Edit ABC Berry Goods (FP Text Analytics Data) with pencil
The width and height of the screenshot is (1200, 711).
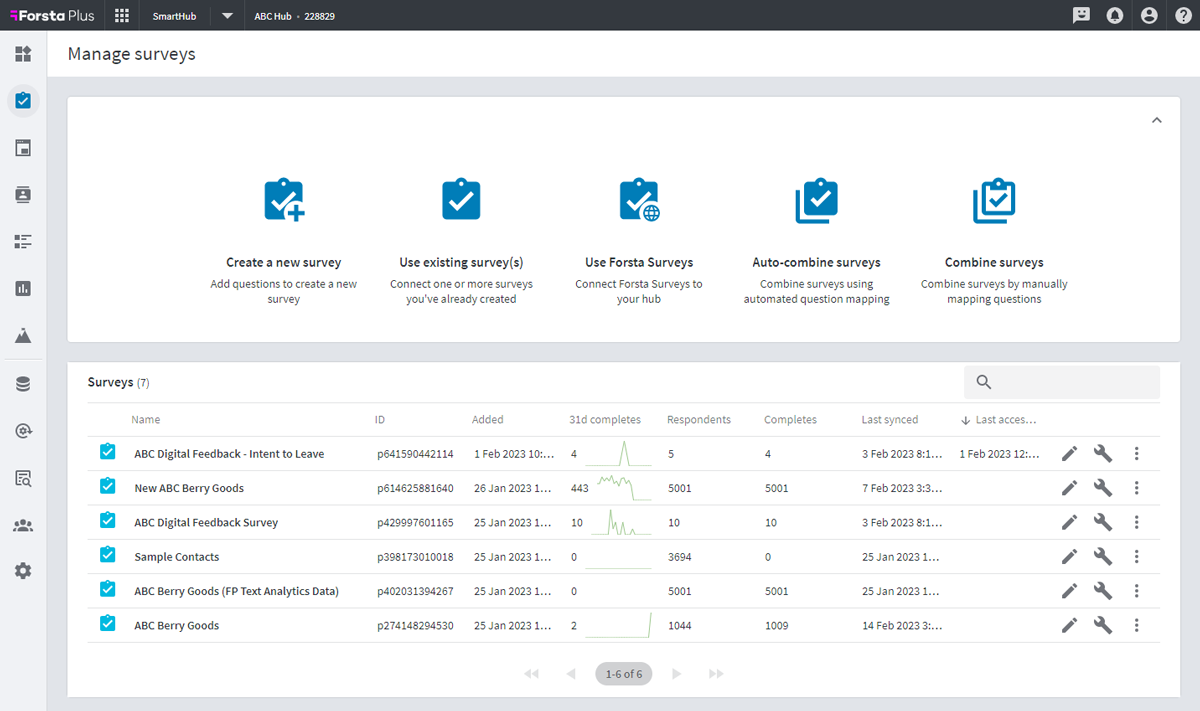click(x=1070, y=591)
